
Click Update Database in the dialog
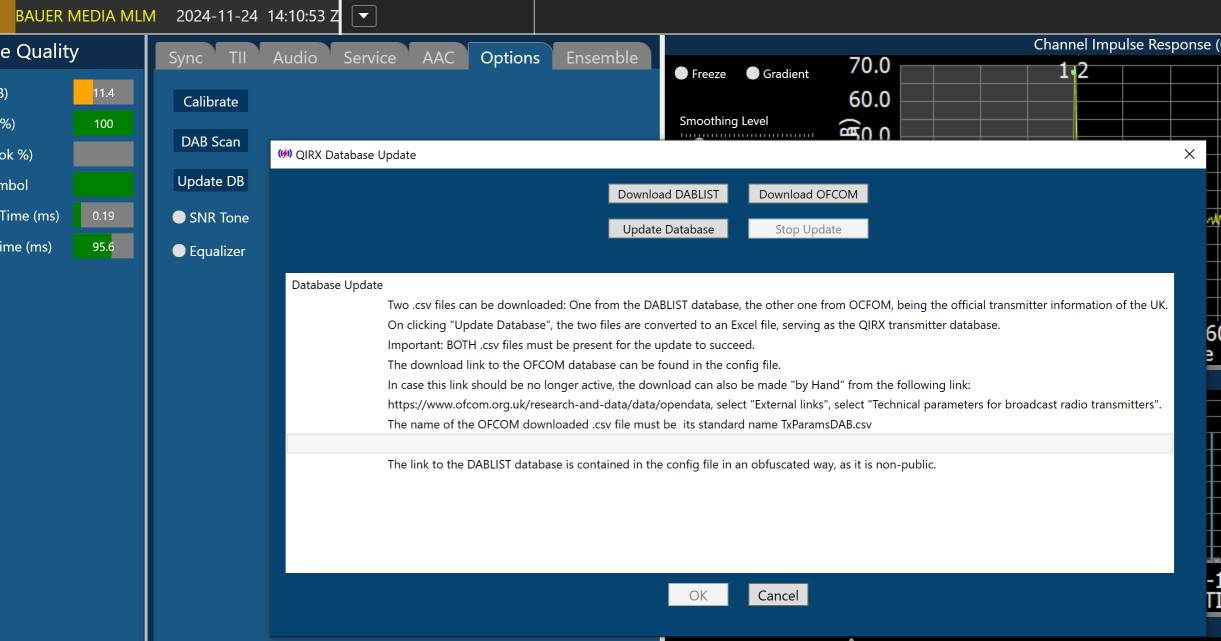pos(667,229)
